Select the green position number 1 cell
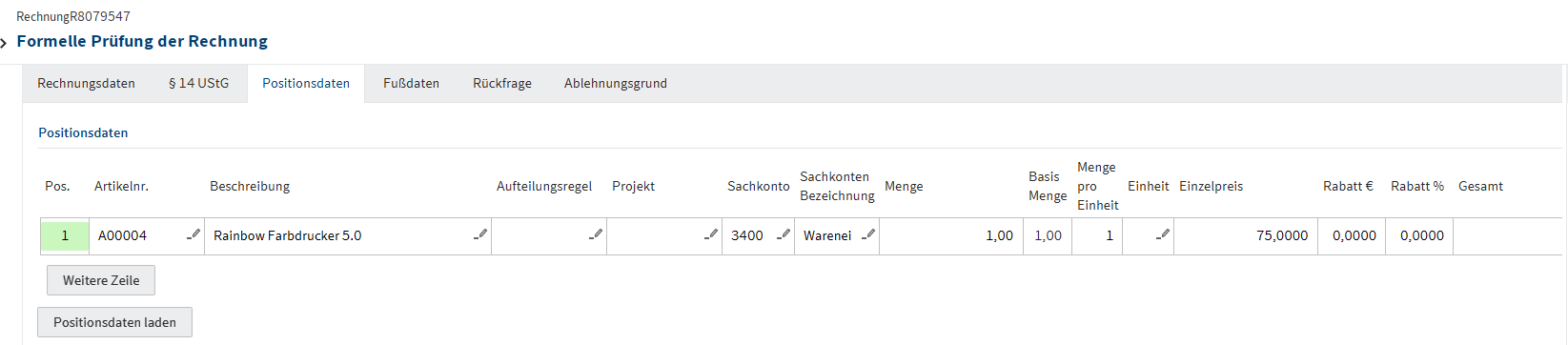 pos(65,235)
